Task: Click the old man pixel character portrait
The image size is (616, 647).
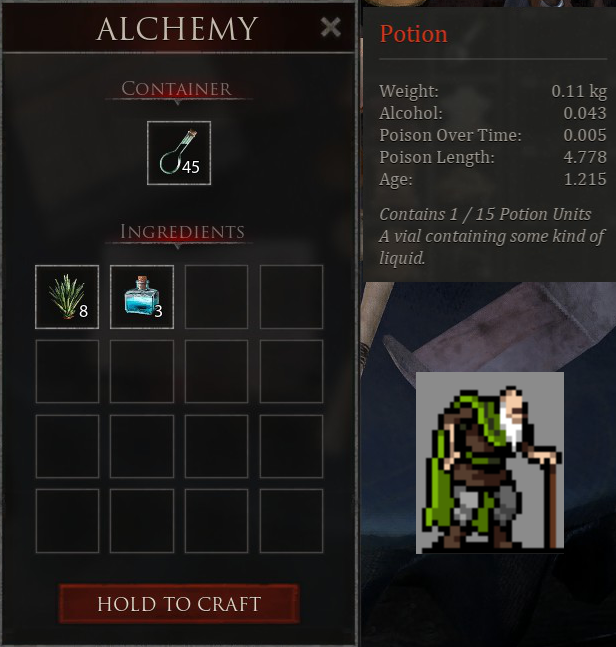Action: coord(490,463)
